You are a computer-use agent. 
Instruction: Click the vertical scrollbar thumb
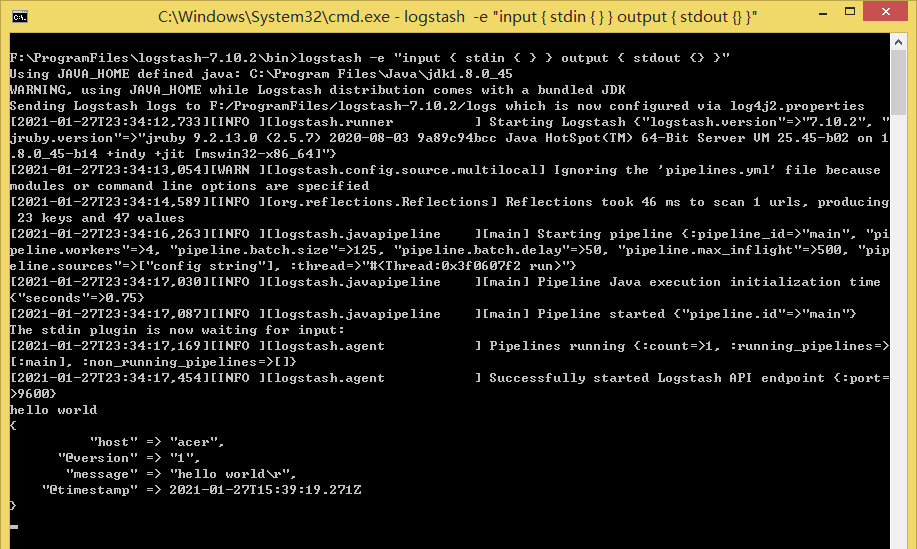point(898,83)
